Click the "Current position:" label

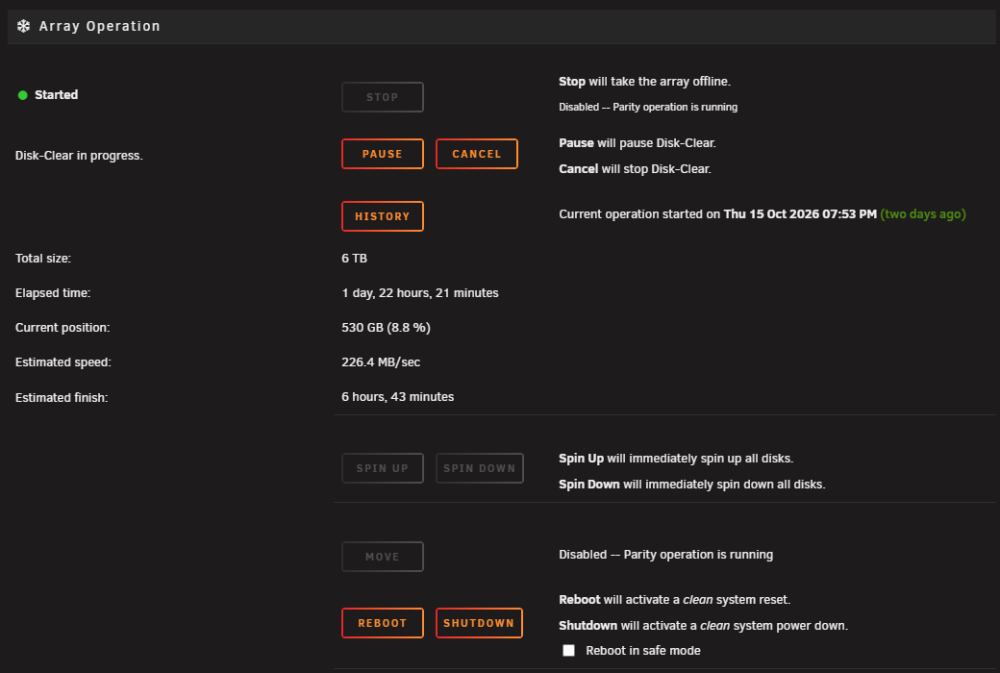(62, 328)
